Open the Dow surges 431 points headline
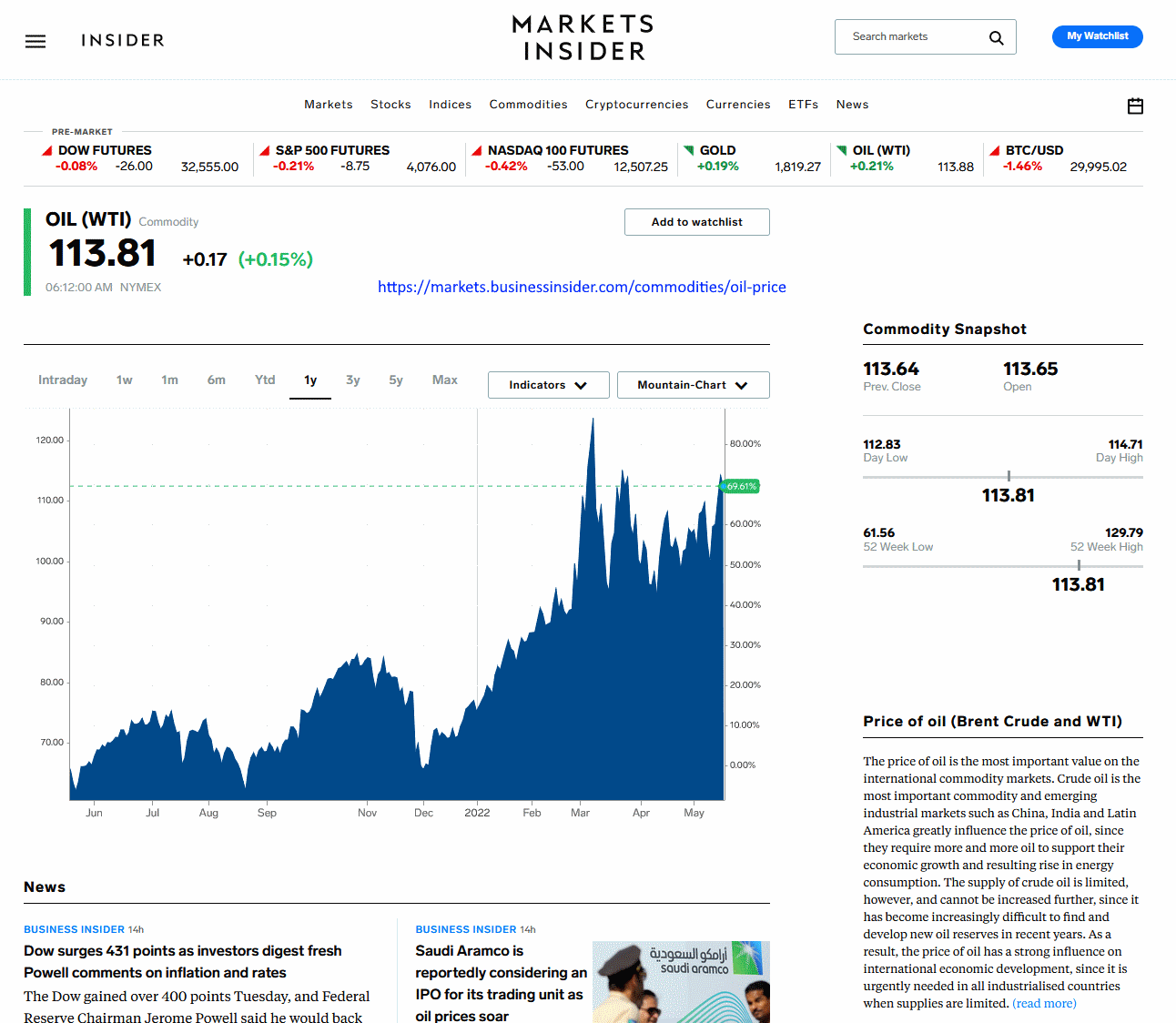Viewport: 1176px width, 1023px height. coord(183,961)
